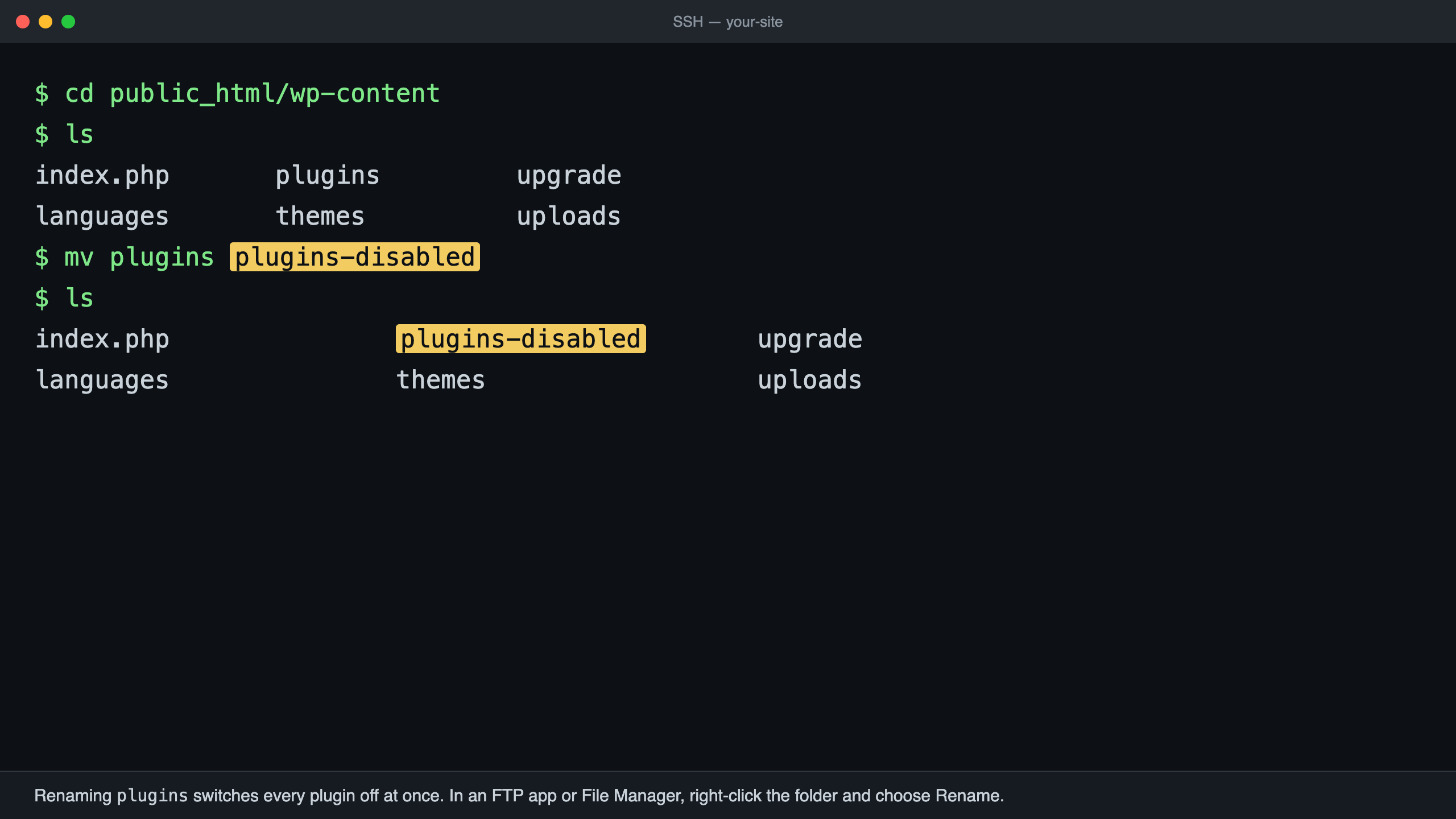Click the 'cd public_html/wp-content' command line
The height and width of the screenshot is (819, 1456).
(238, 93)
